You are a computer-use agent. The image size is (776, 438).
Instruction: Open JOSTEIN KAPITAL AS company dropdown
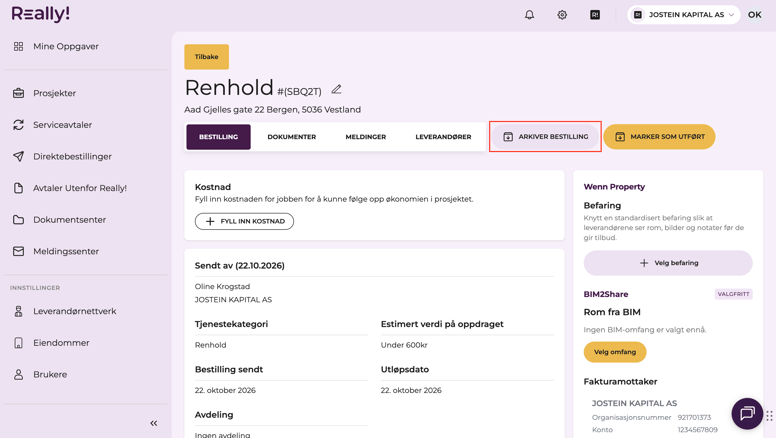coord(683,15)
